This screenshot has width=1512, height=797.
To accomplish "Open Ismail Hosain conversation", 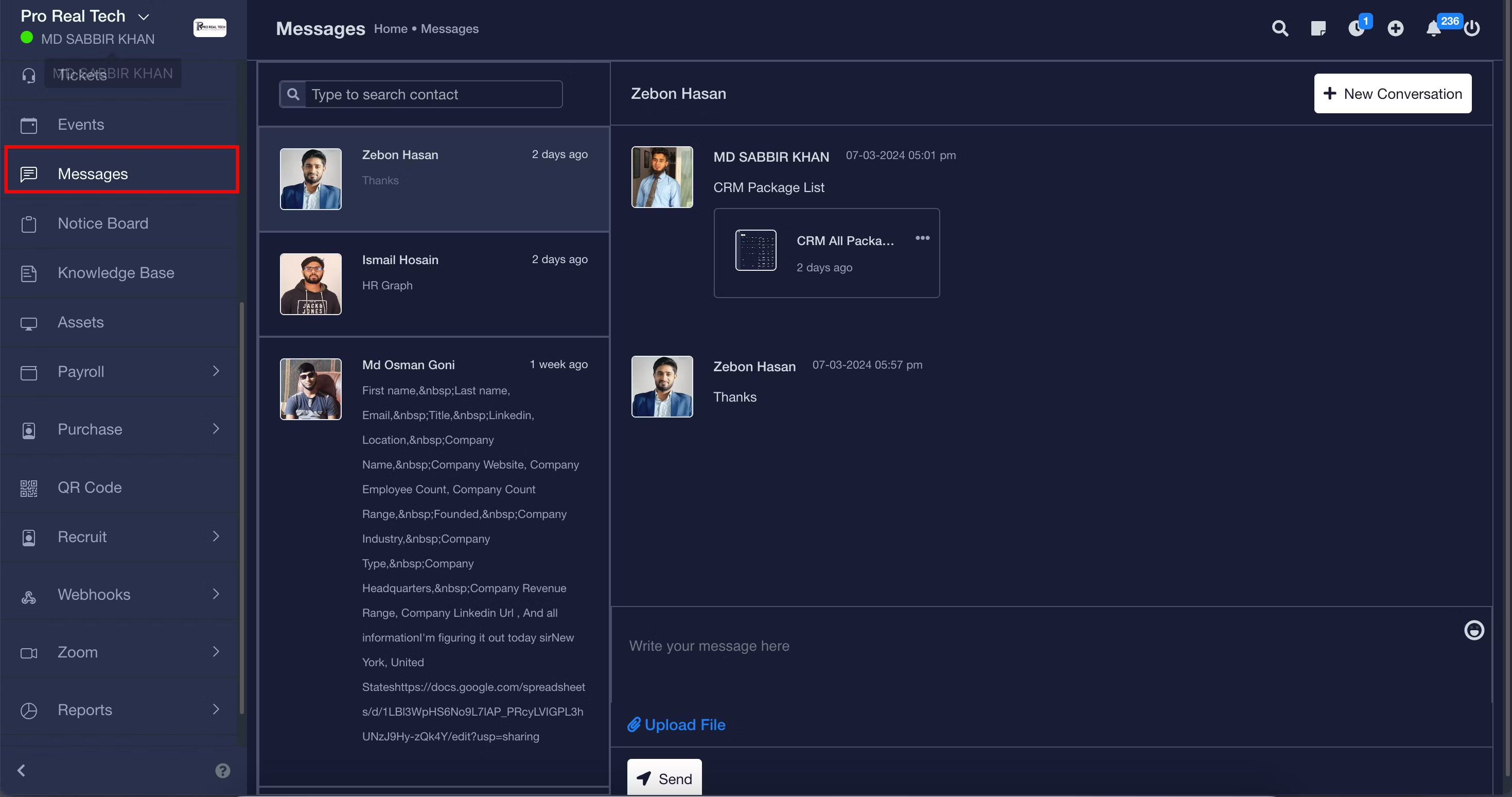I will pyautogui.click(x=434, y=284).
